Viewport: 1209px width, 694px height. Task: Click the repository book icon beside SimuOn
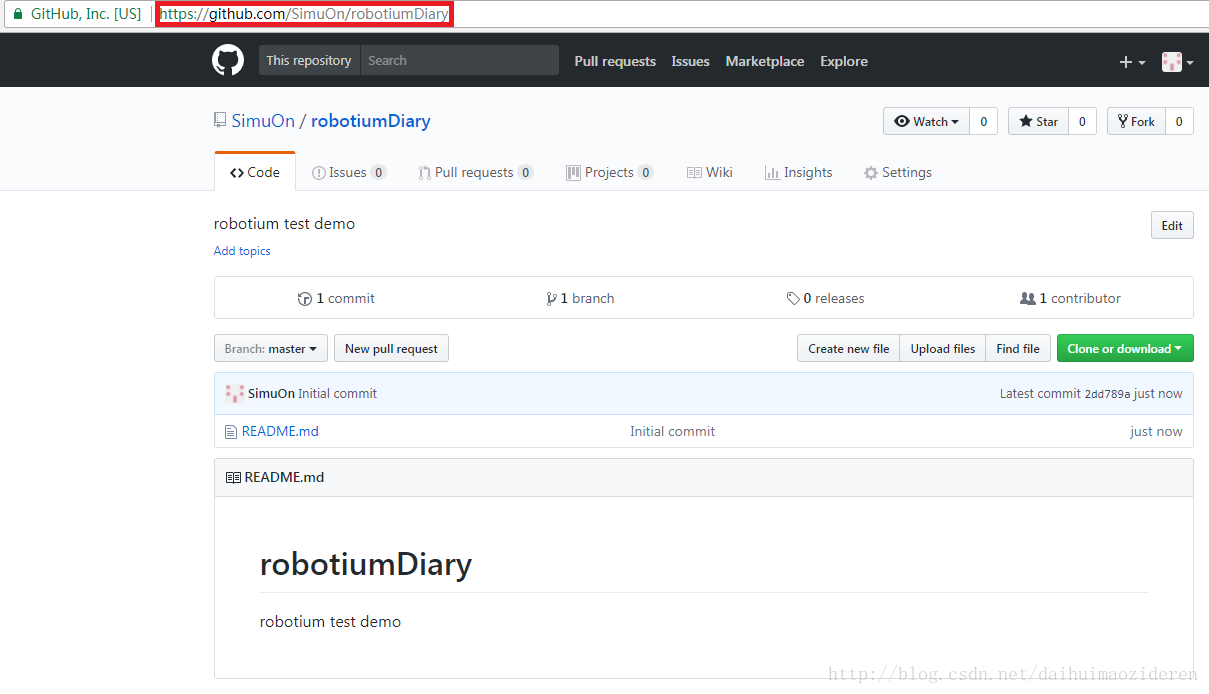point(220,120)
